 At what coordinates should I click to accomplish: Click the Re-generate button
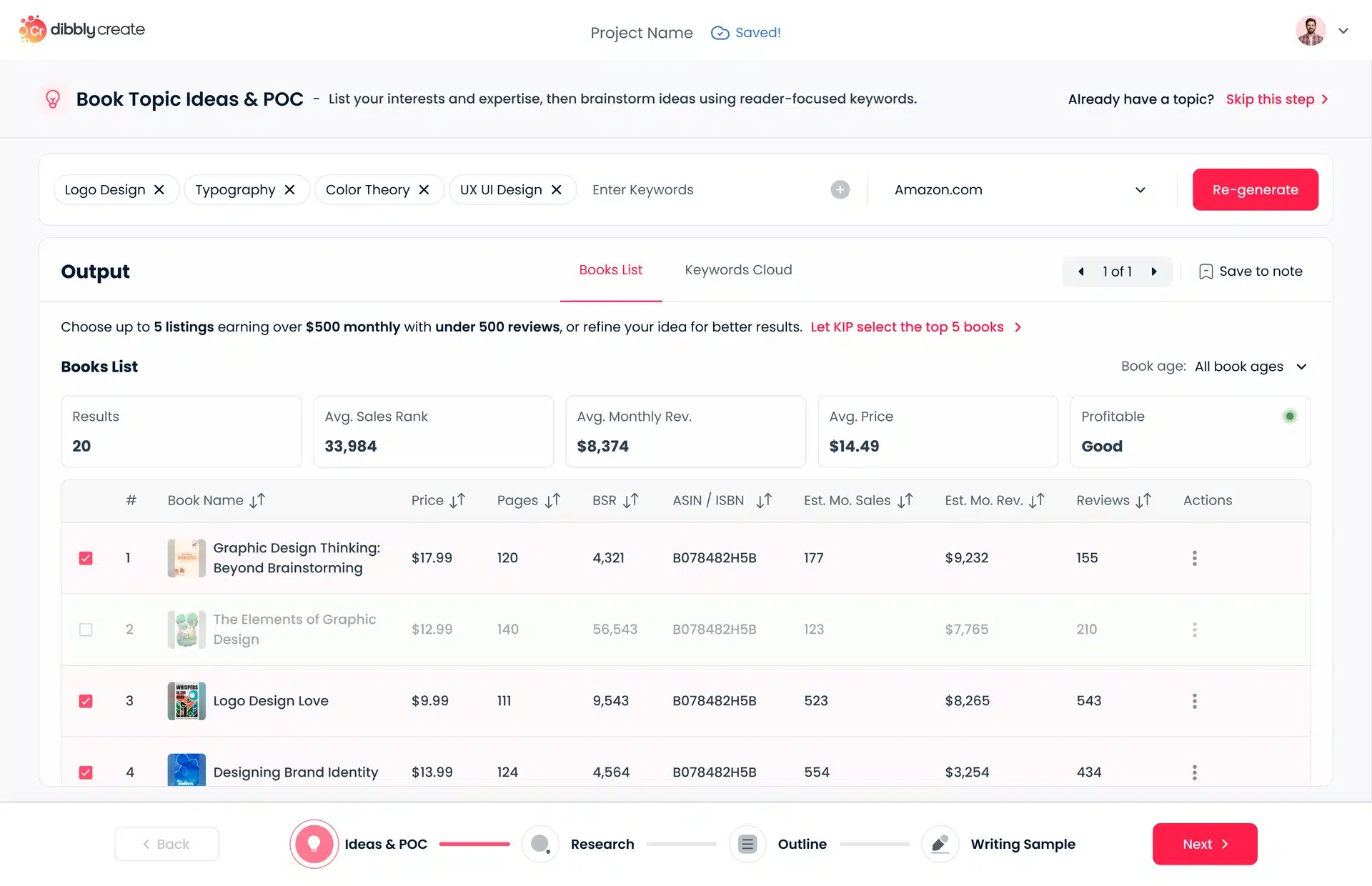[1255, 189]
